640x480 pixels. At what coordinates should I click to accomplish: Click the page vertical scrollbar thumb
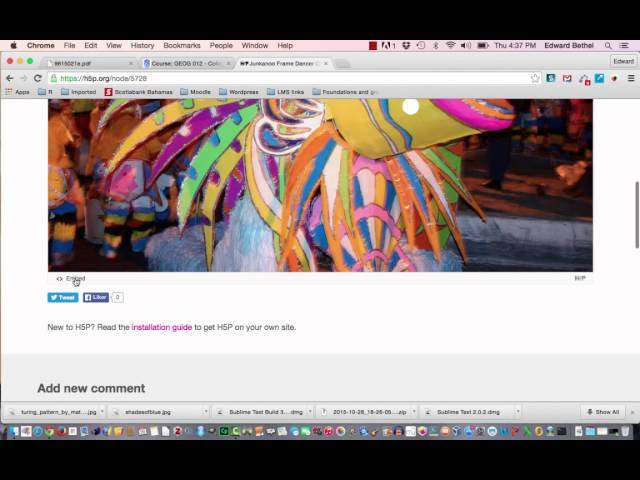click(637, 214)
